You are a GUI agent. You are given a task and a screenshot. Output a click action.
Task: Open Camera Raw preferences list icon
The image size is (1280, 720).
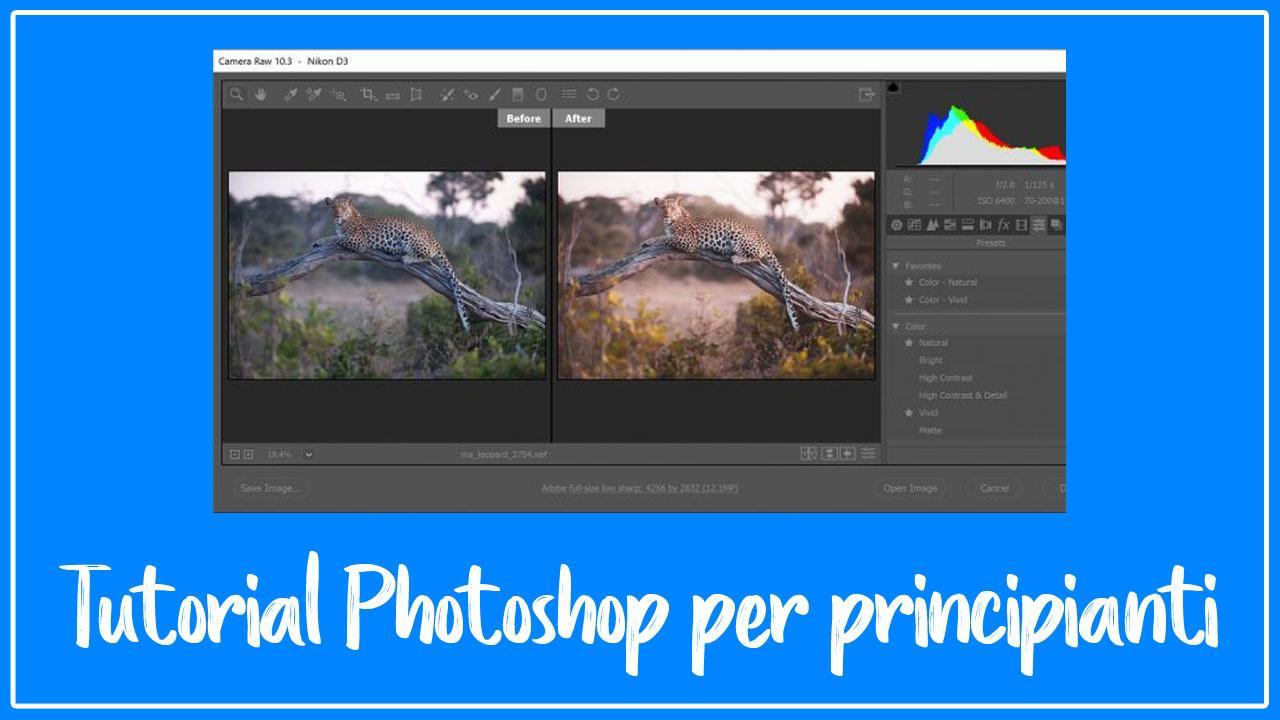[x=568, y=94]
